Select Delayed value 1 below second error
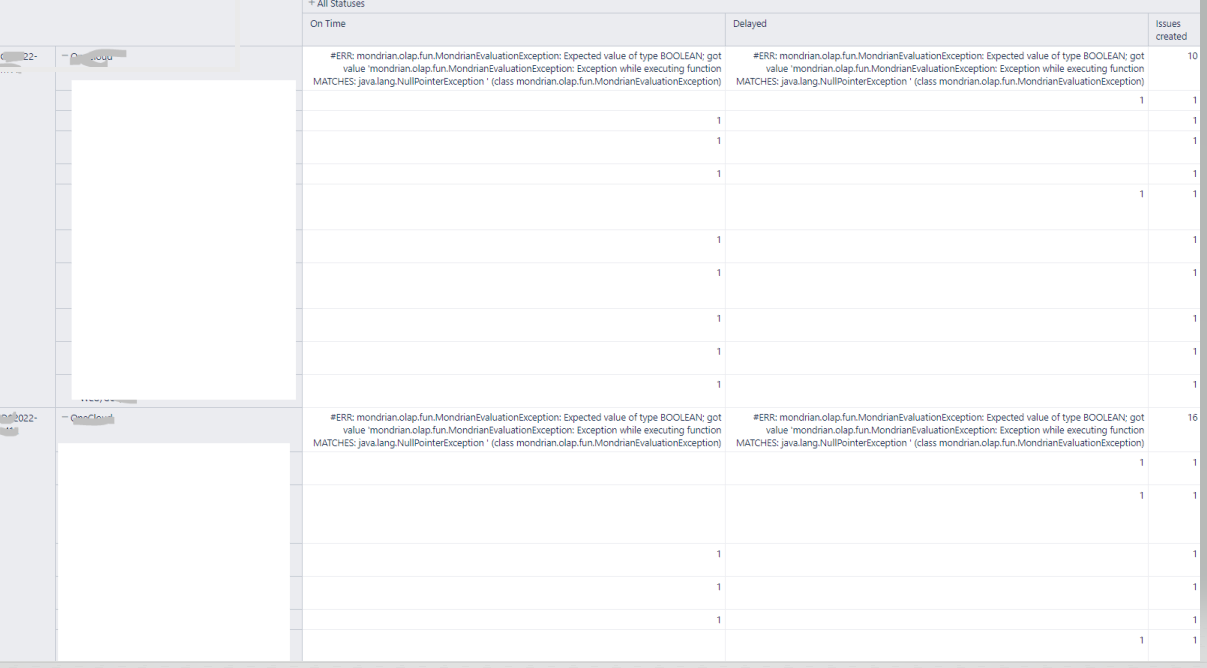 [937, 468]
